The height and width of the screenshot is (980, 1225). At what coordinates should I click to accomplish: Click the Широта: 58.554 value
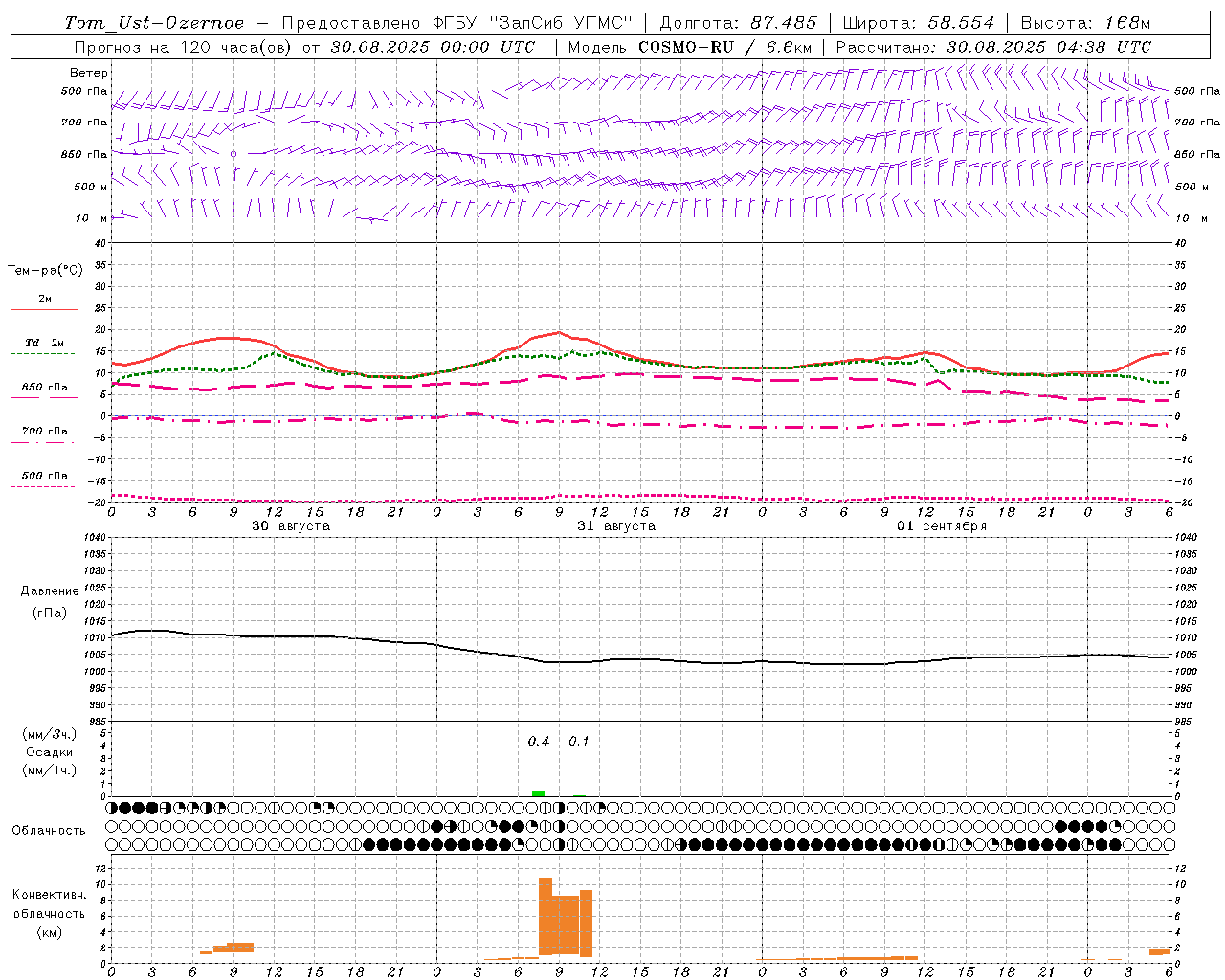tap(918, 23)
